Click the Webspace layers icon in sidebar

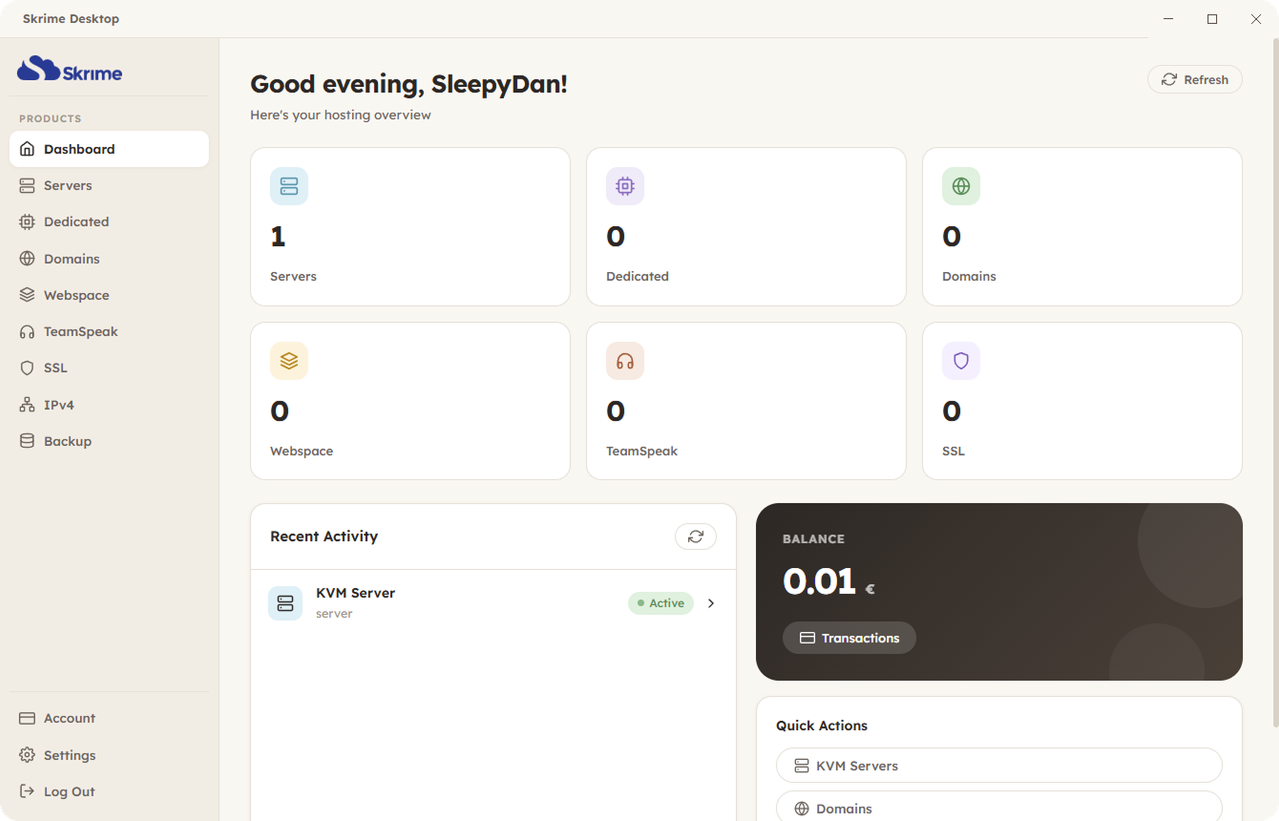pos(27,295)
